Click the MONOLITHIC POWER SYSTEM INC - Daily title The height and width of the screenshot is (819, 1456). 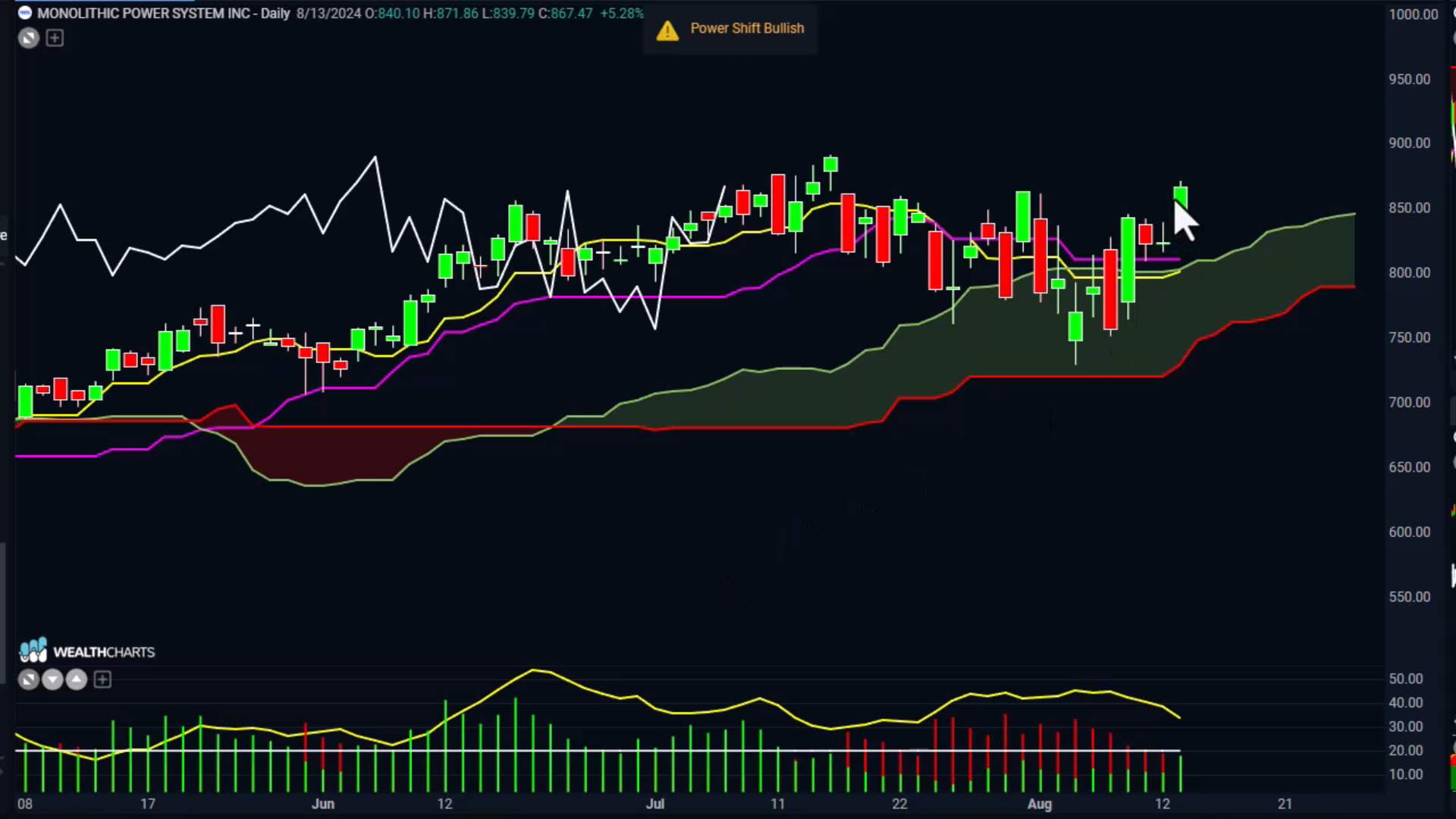[x=164, y=13]
